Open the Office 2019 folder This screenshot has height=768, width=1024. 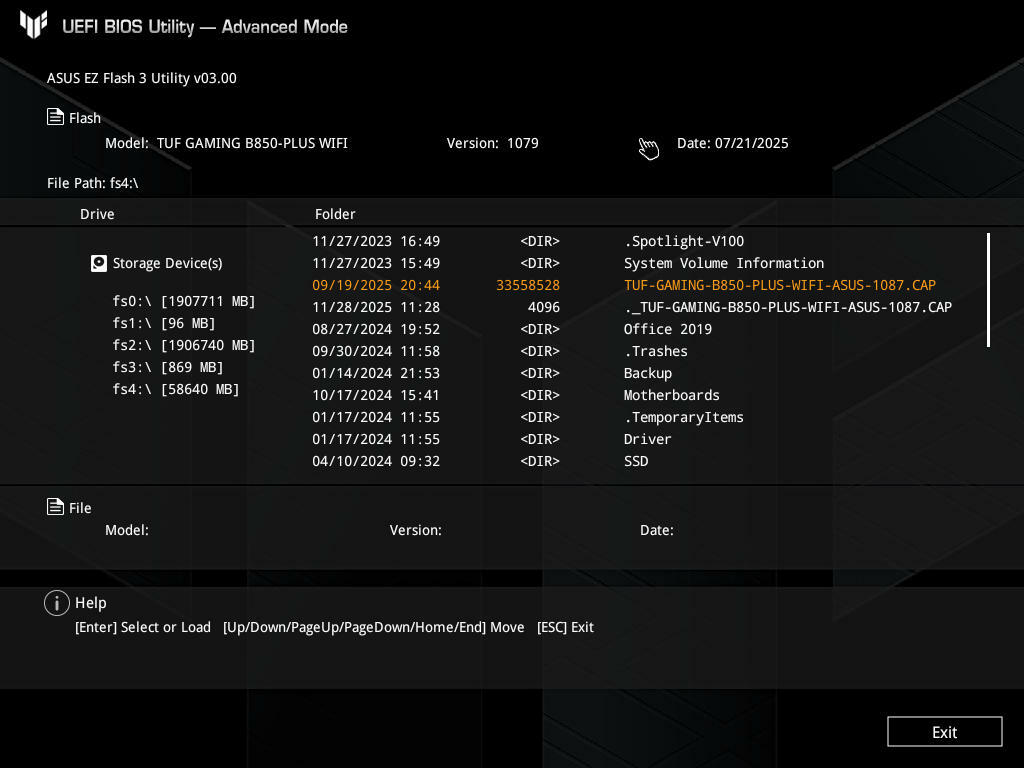coord(667,329)
